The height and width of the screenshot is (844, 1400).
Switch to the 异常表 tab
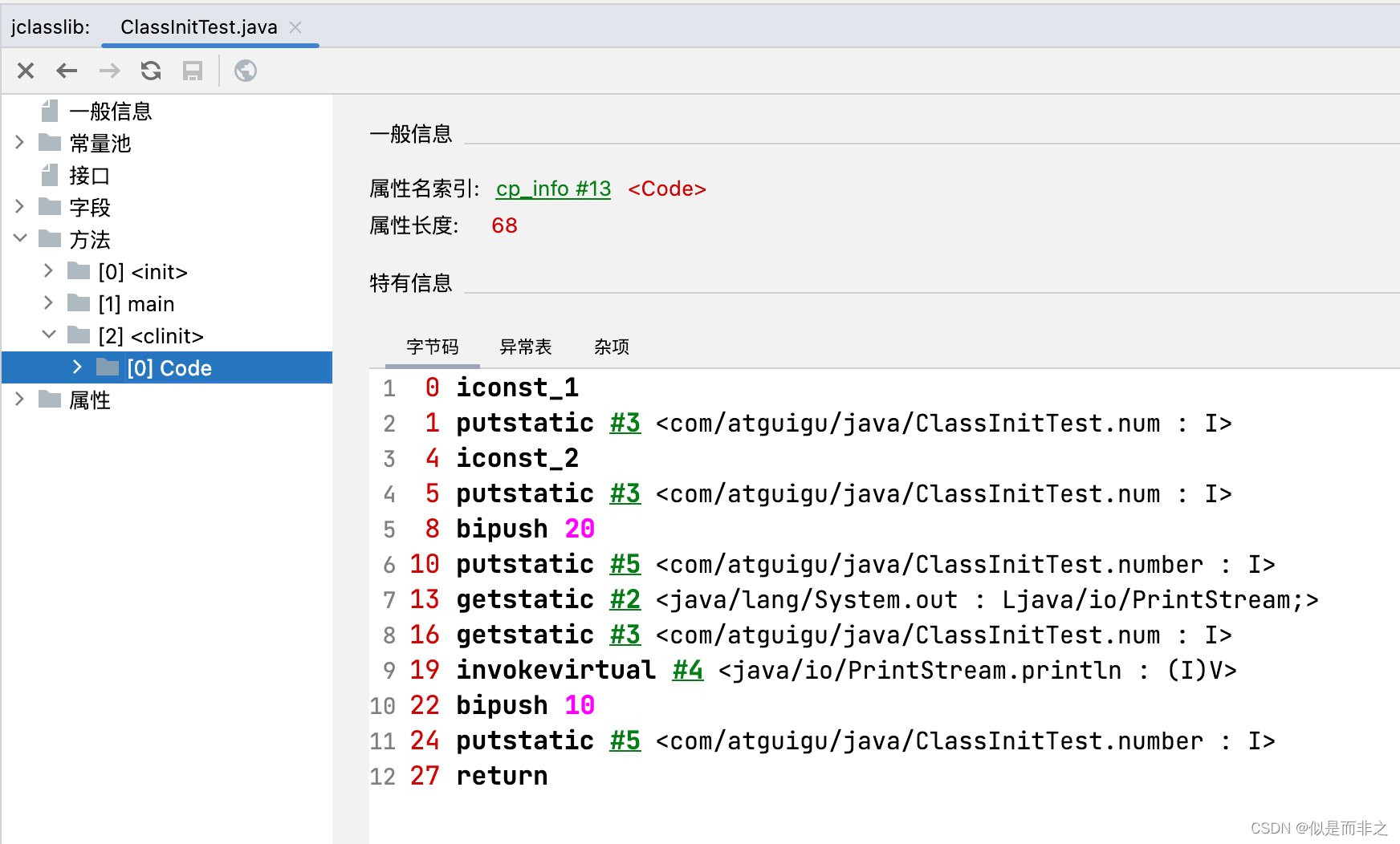[526, 347]
